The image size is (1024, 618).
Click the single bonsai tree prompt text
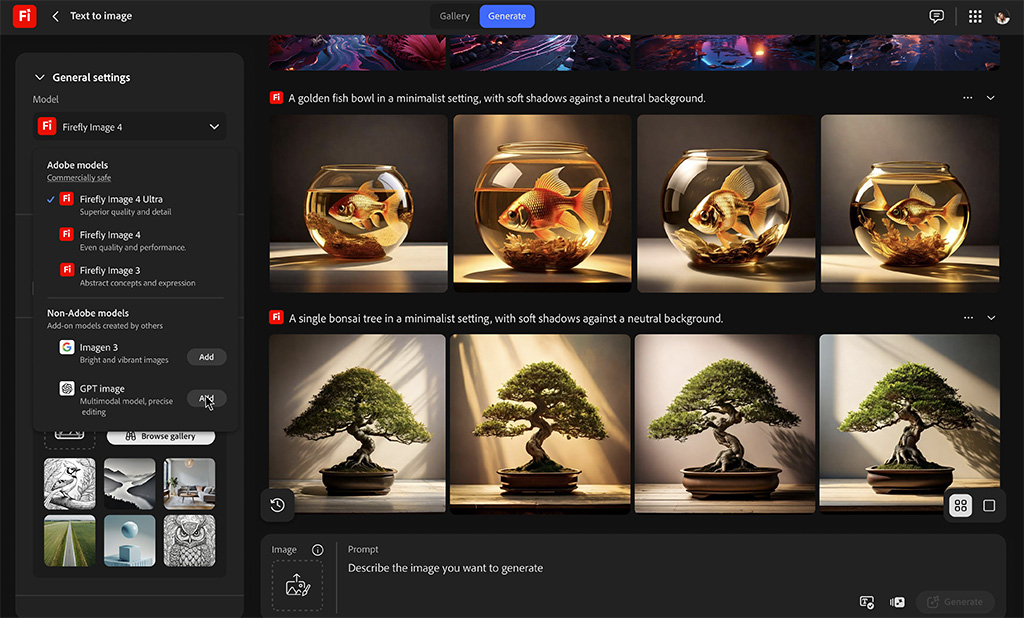click(x=506, y=318)
